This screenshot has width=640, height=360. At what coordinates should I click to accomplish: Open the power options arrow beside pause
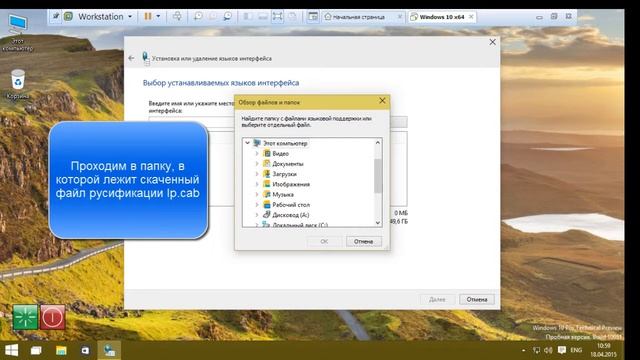[x=158, y=16]
